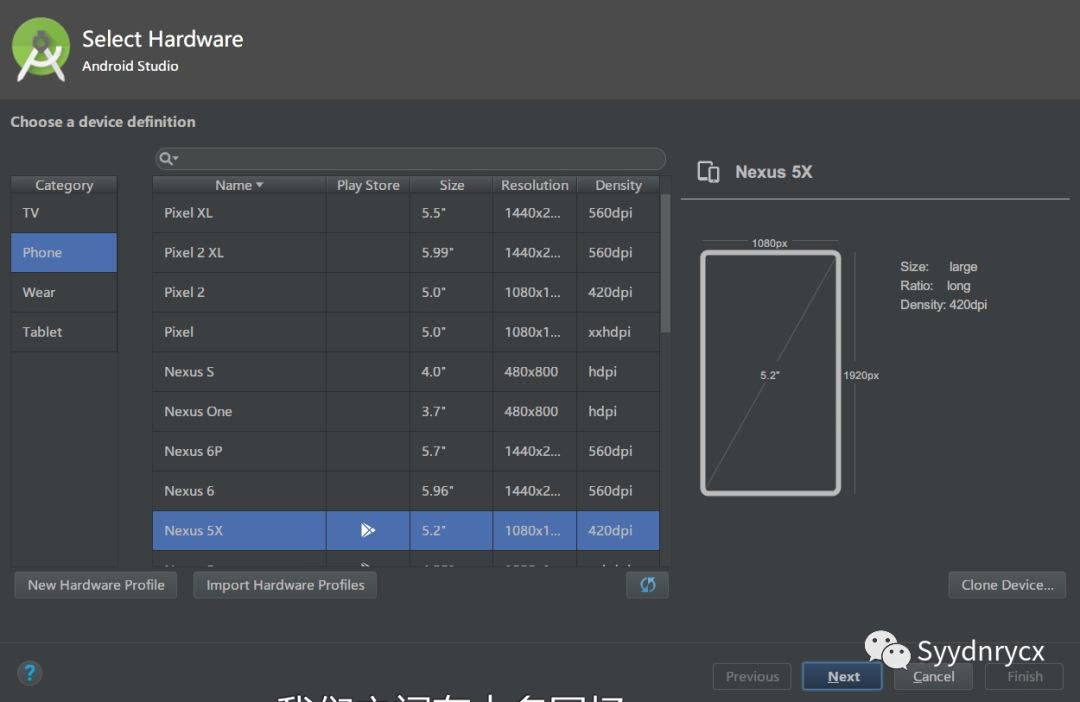The image size is (1080, 702).
Task: Select the TV category
Action: 64,213
